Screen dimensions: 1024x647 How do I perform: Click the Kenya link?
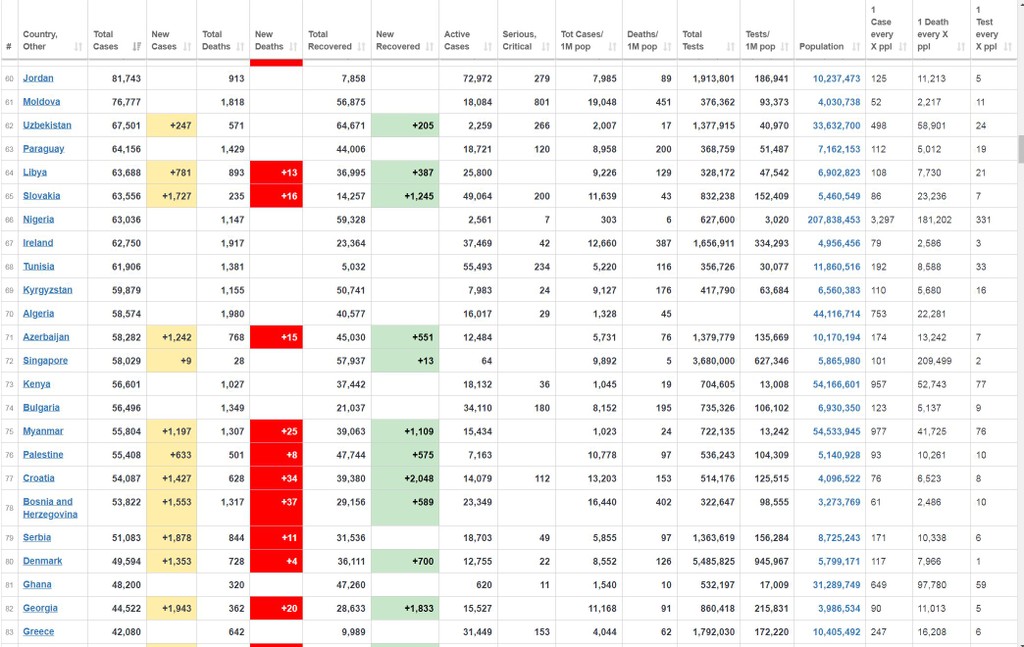coord(37,384)
